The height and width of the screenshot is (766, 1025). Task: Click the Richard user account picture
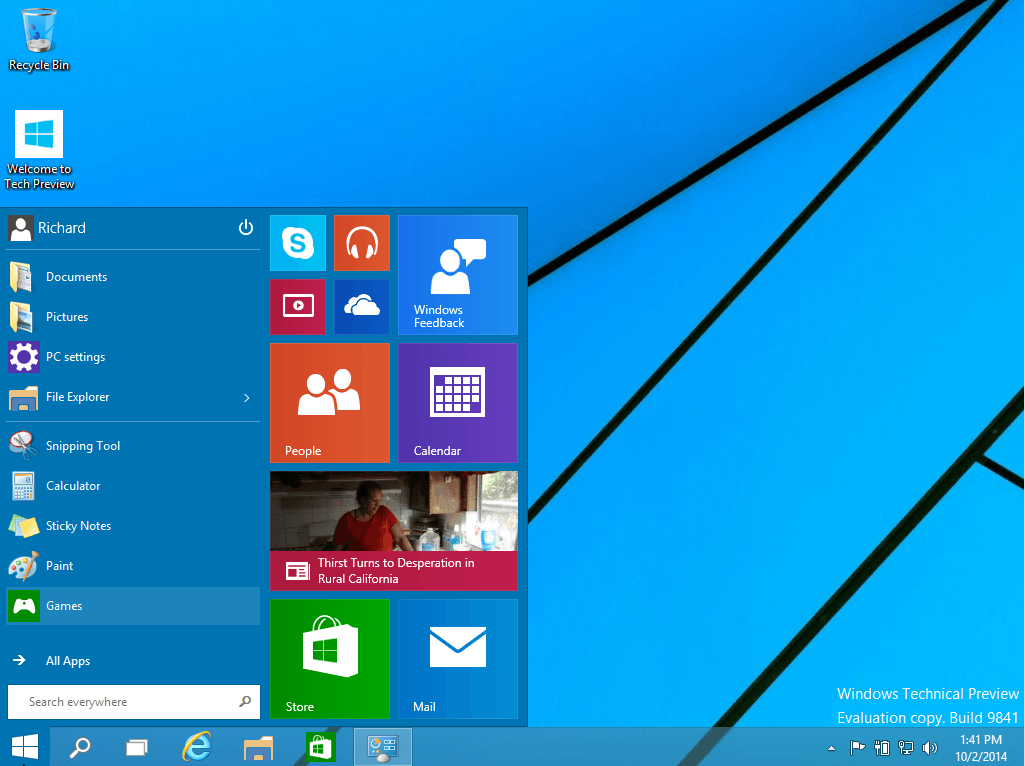click(20, 228)
